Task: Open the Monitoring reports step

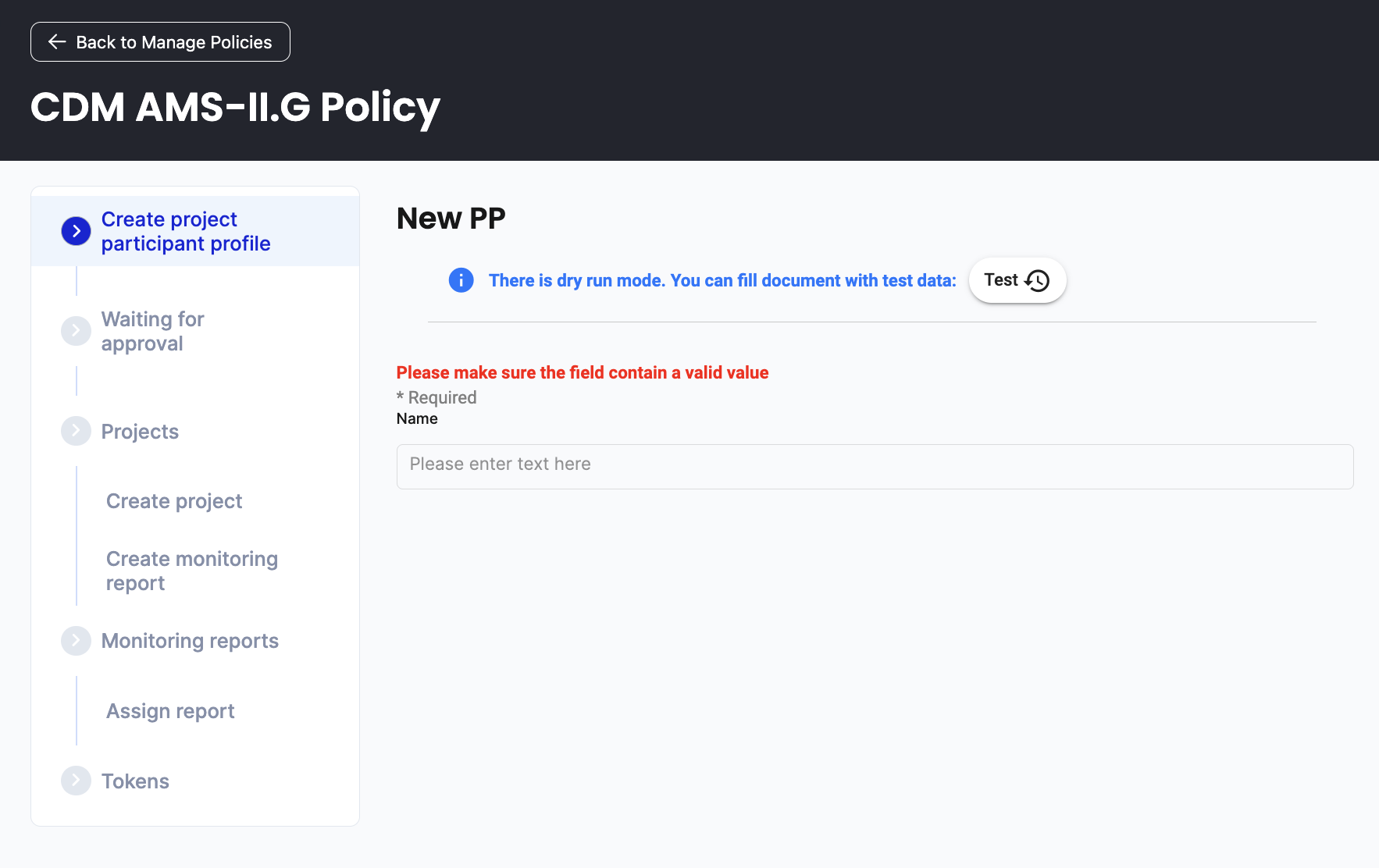Action: pyautogui.click(x=190, y=641)
